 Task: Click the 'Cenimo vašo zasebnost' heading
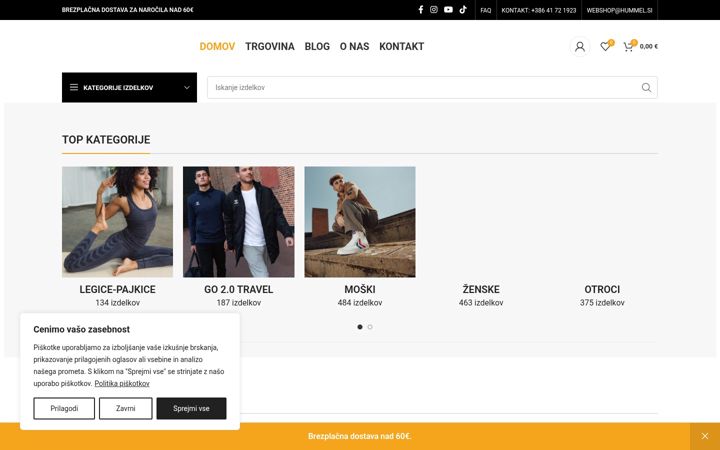(82, 329)
